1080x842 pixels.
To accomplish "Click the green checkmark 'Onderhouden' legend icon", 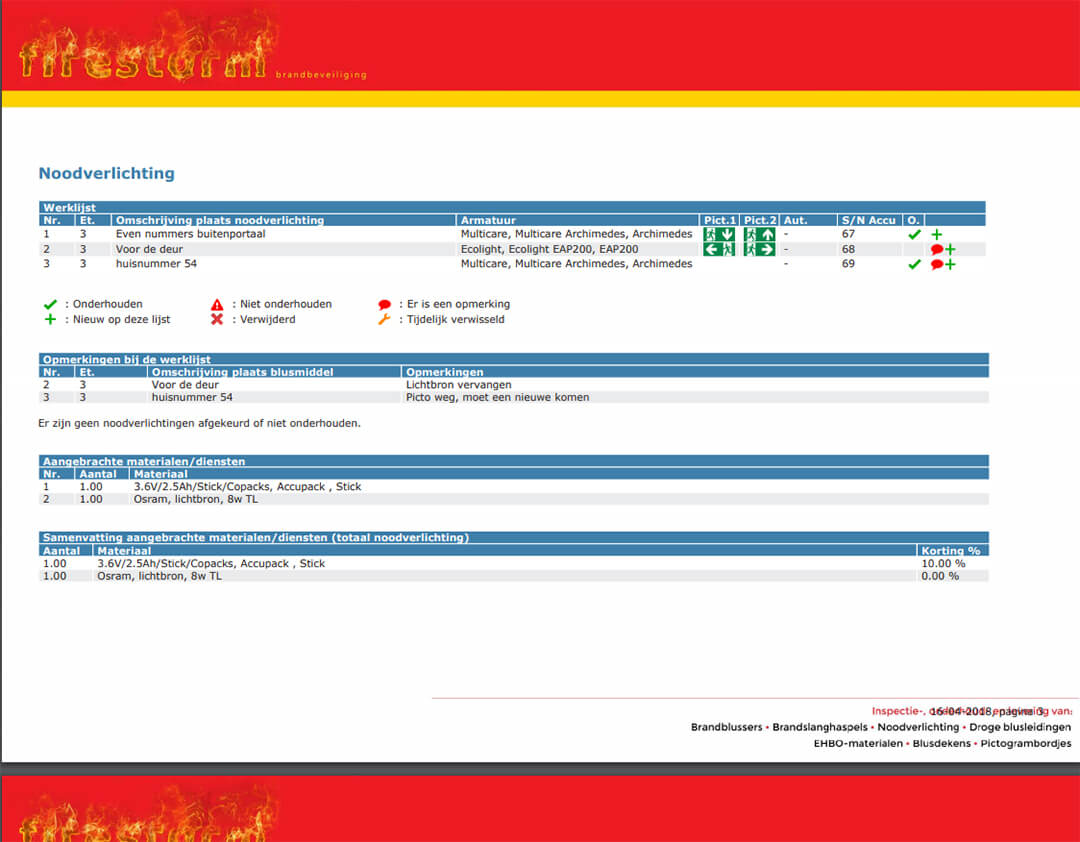I will click(x=50, y=304).
